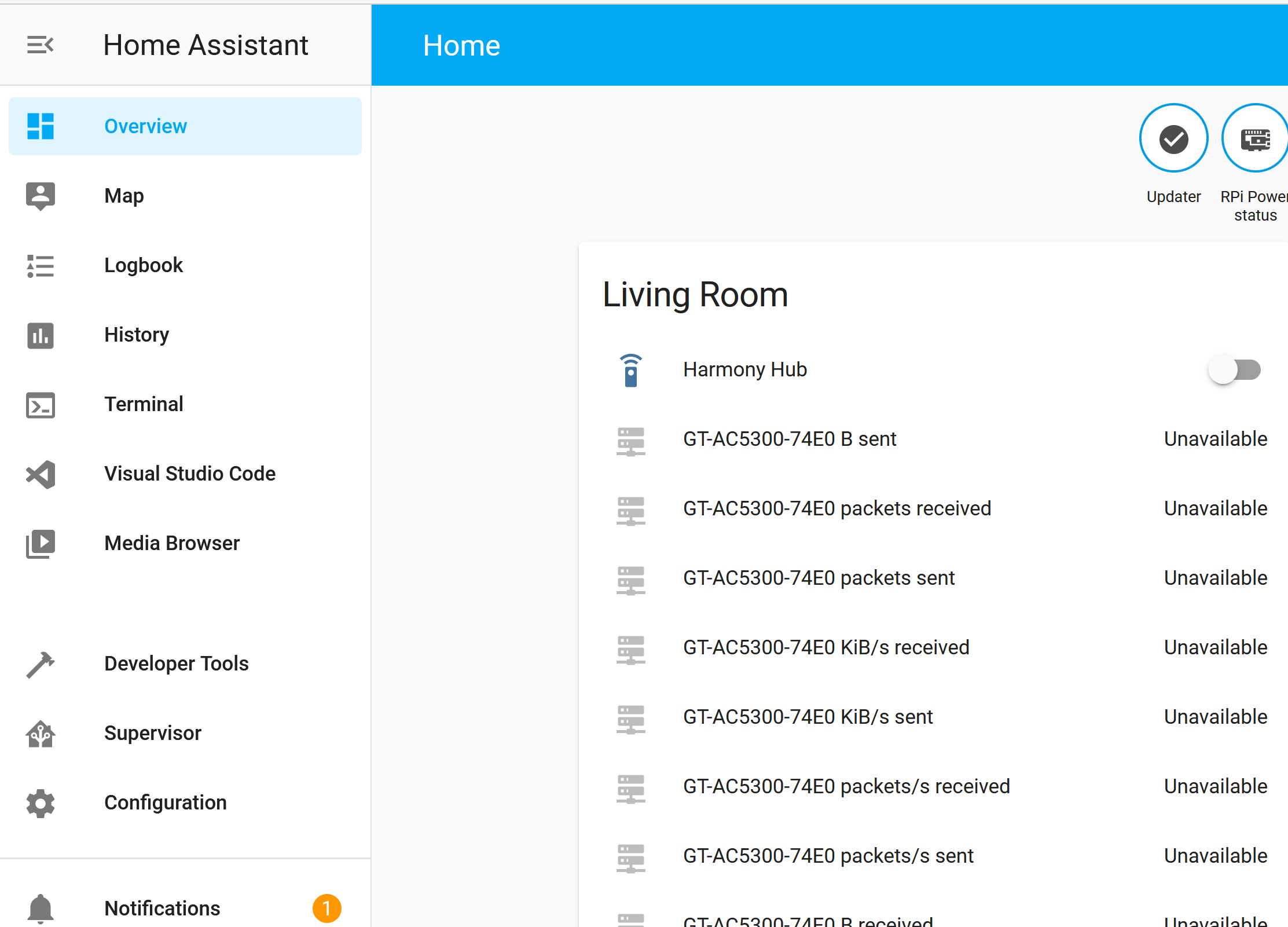Click the orange notification count badge

coord(326,908)
